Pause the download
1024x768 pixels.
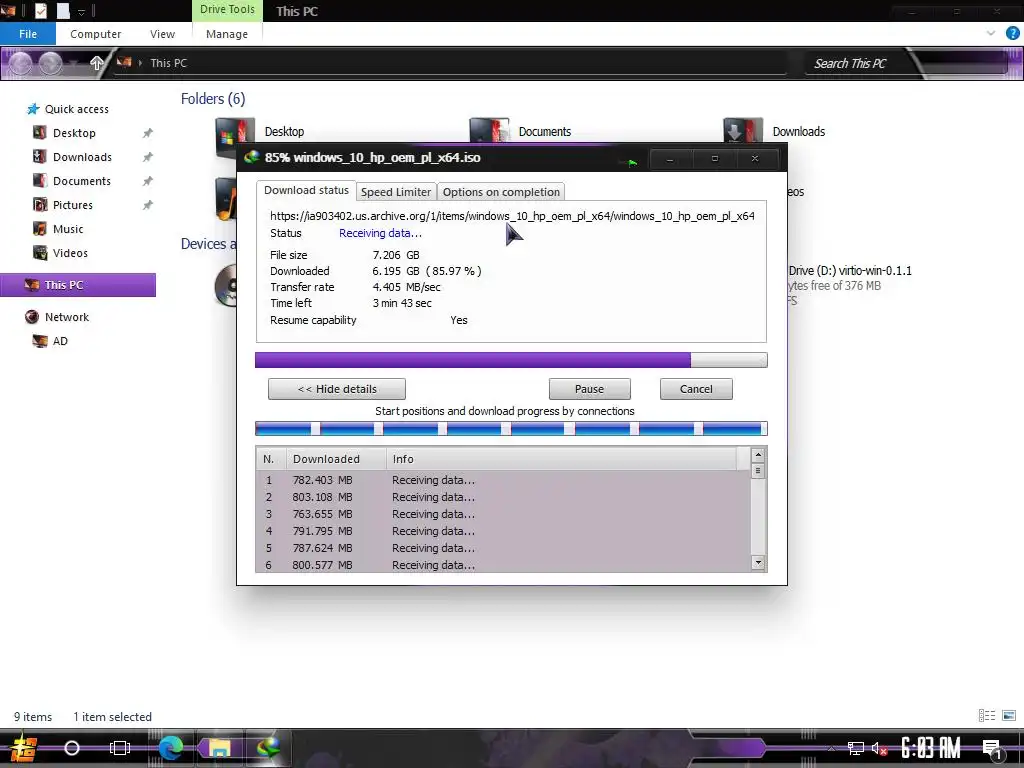tap(590, 389)
